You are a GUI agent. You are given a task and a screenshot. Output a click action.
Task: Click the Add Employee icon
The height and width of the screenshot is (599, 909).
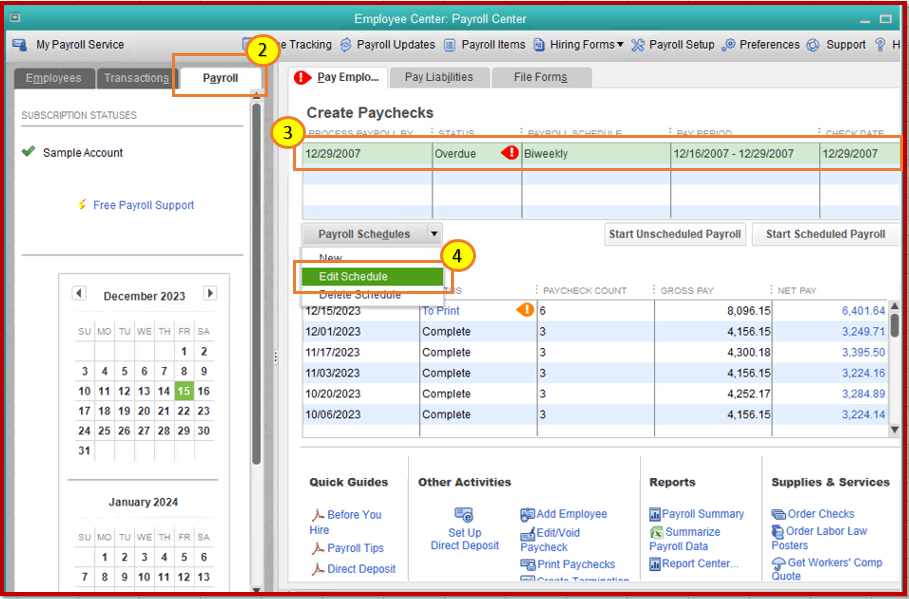pyautogui.click(x=528, y=514)
